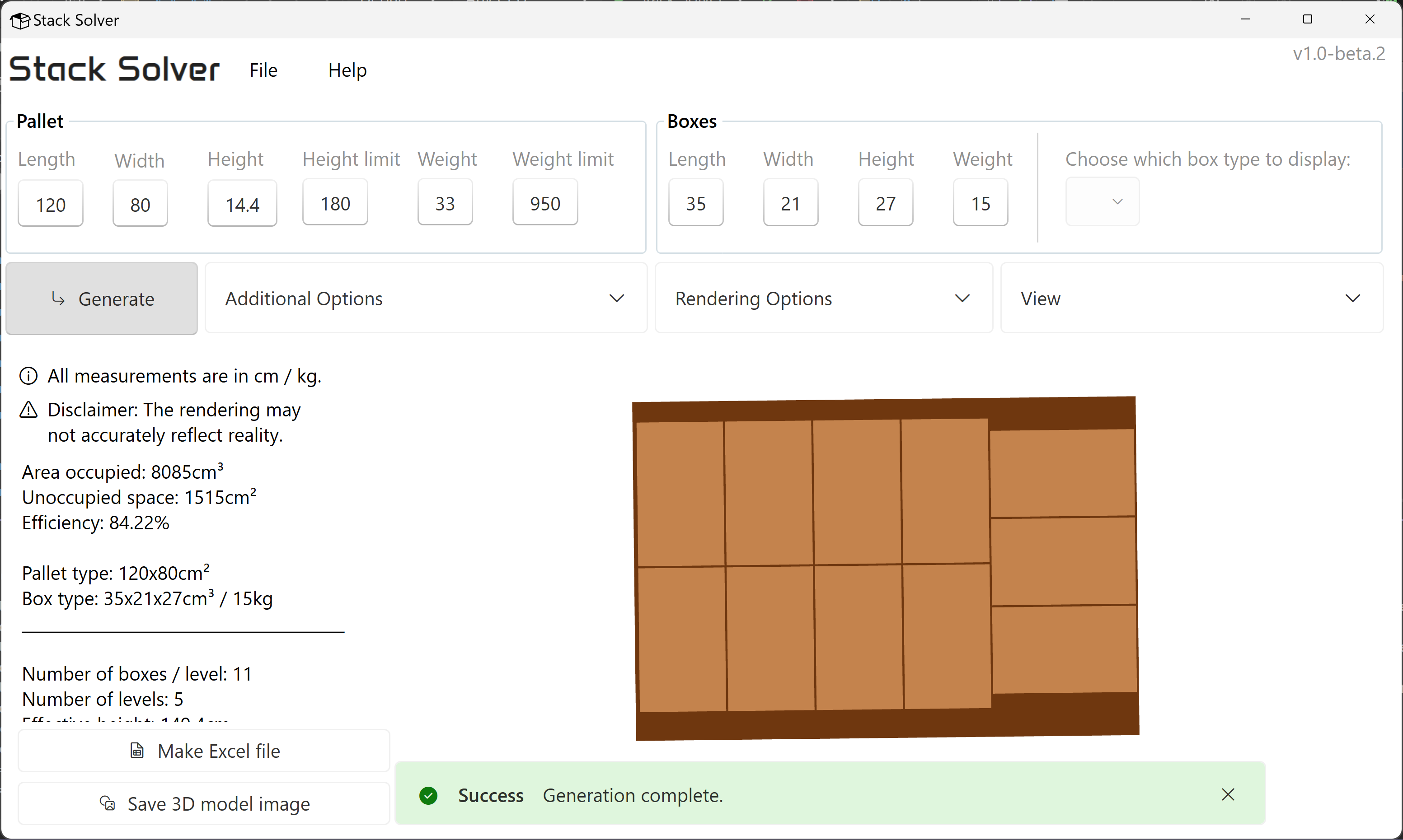This screenshot has width=1403, height=840.
Task: Click Make Excel file button
Action: [x=204, y=751]
